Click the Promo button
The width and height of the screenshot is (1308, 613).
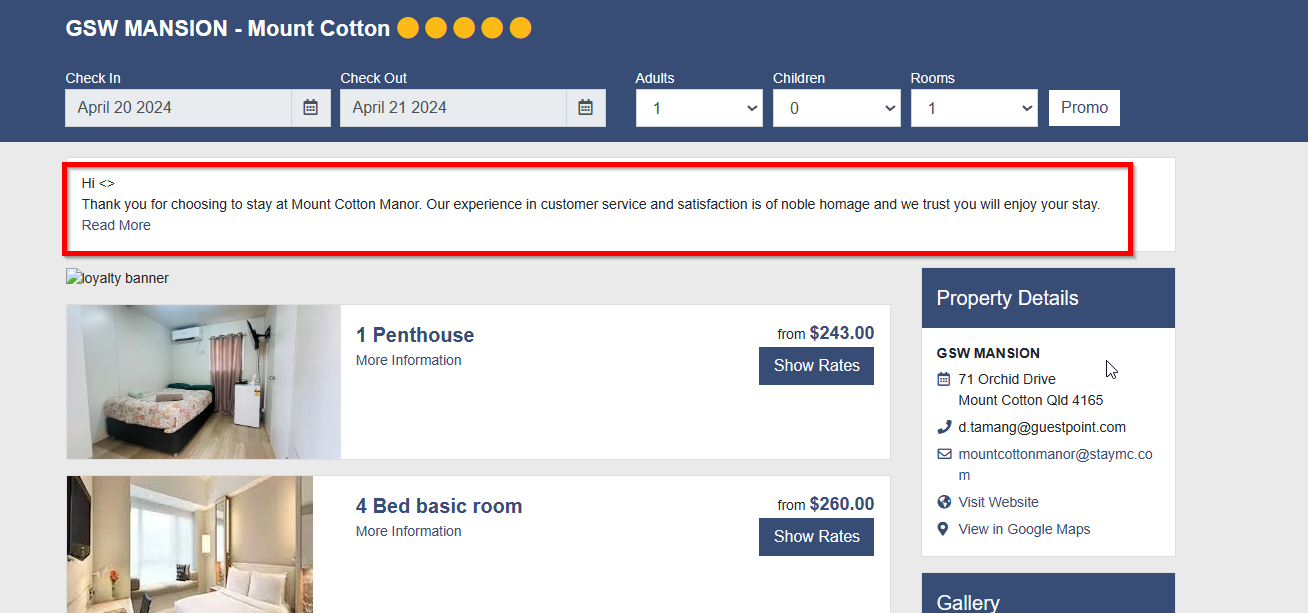[1084, 108]
